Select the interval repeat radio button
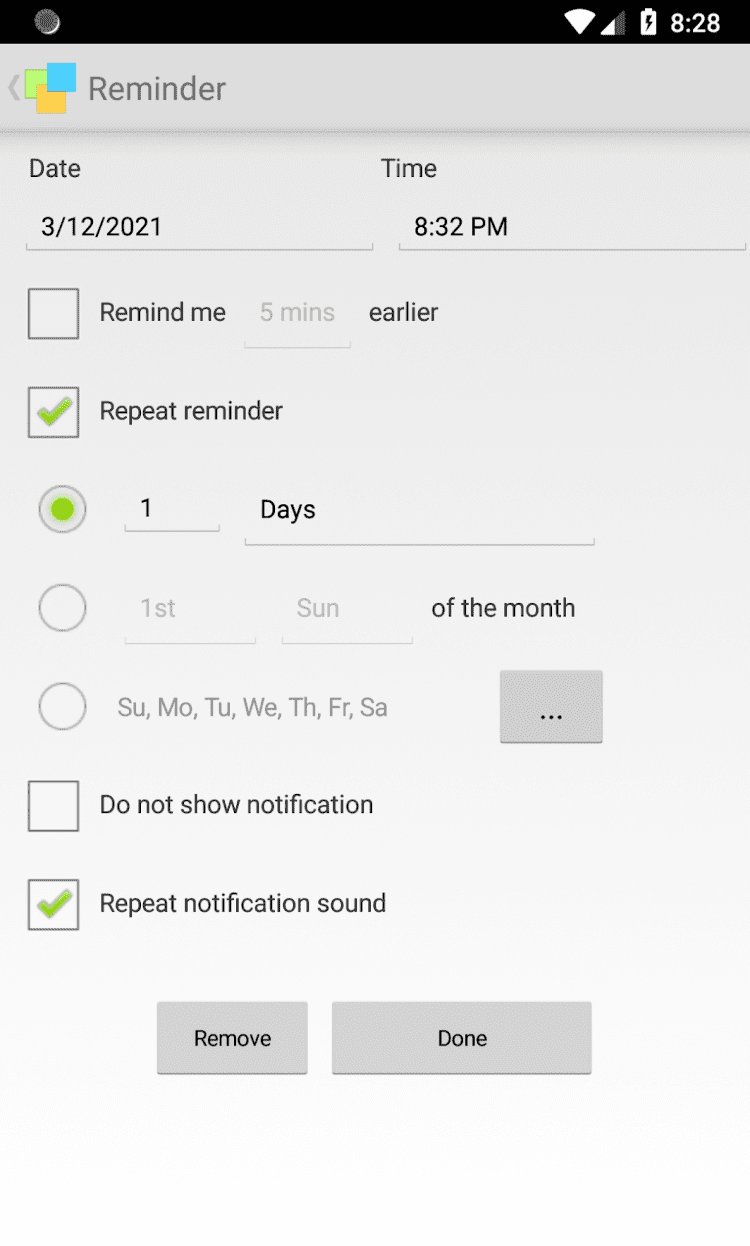The image size is (750, 1246). [62, 510]
